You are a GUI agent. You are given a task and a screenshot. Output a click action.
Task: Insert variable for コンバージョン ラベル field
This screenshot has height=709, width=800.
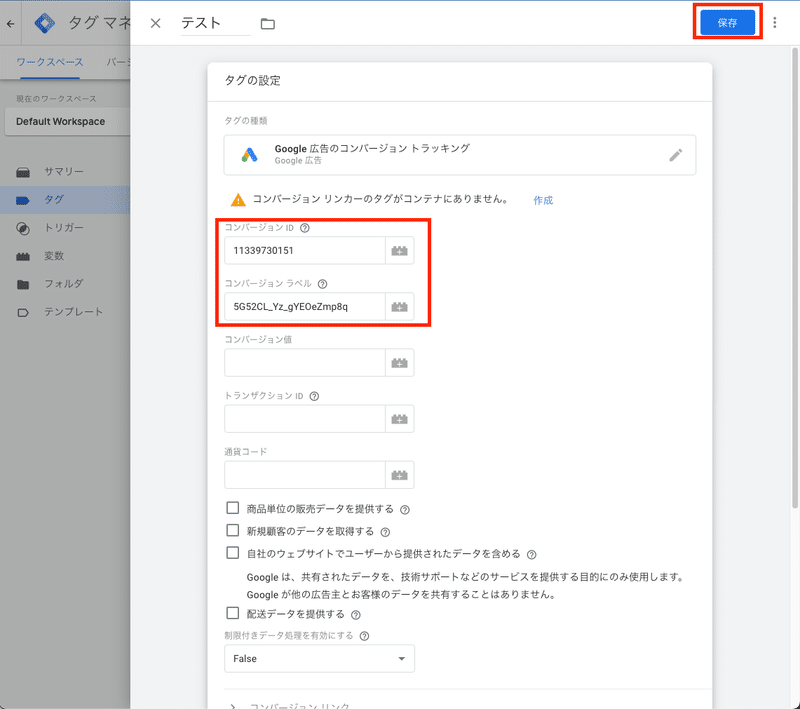[399, 307]
